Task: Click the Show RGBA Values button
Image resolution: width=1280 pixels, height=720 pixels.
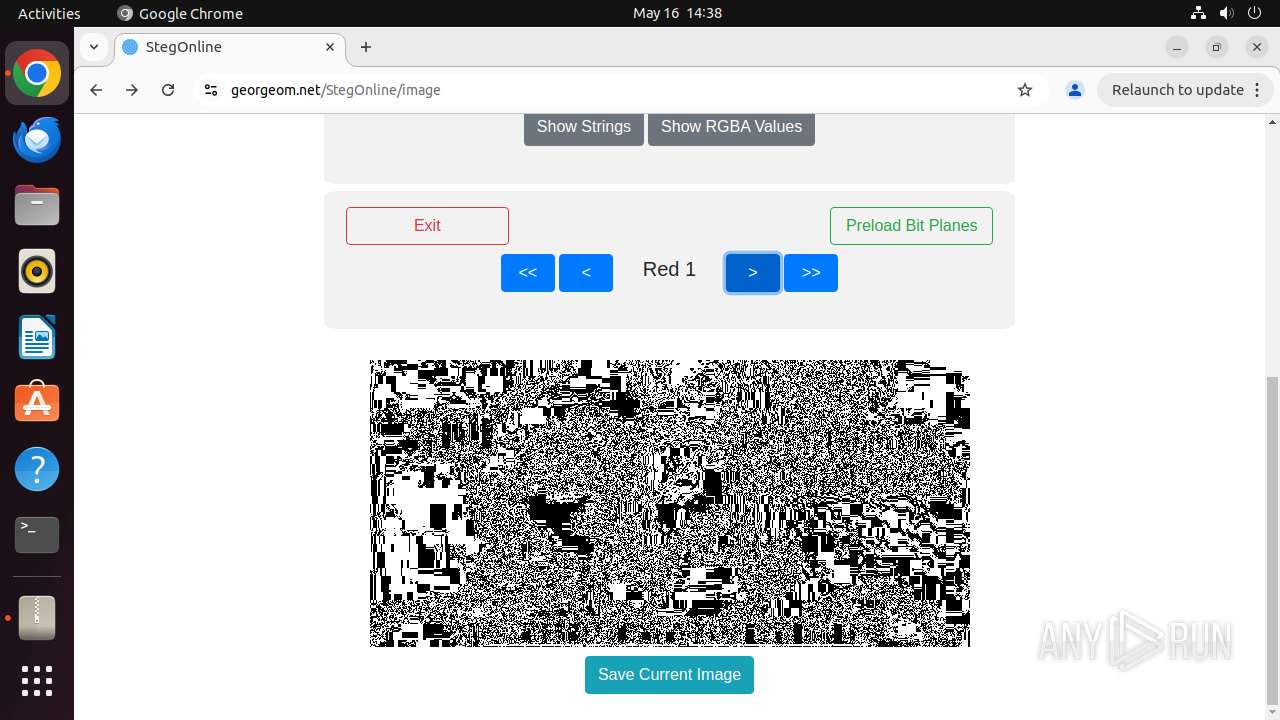Action: pos(731,127)
